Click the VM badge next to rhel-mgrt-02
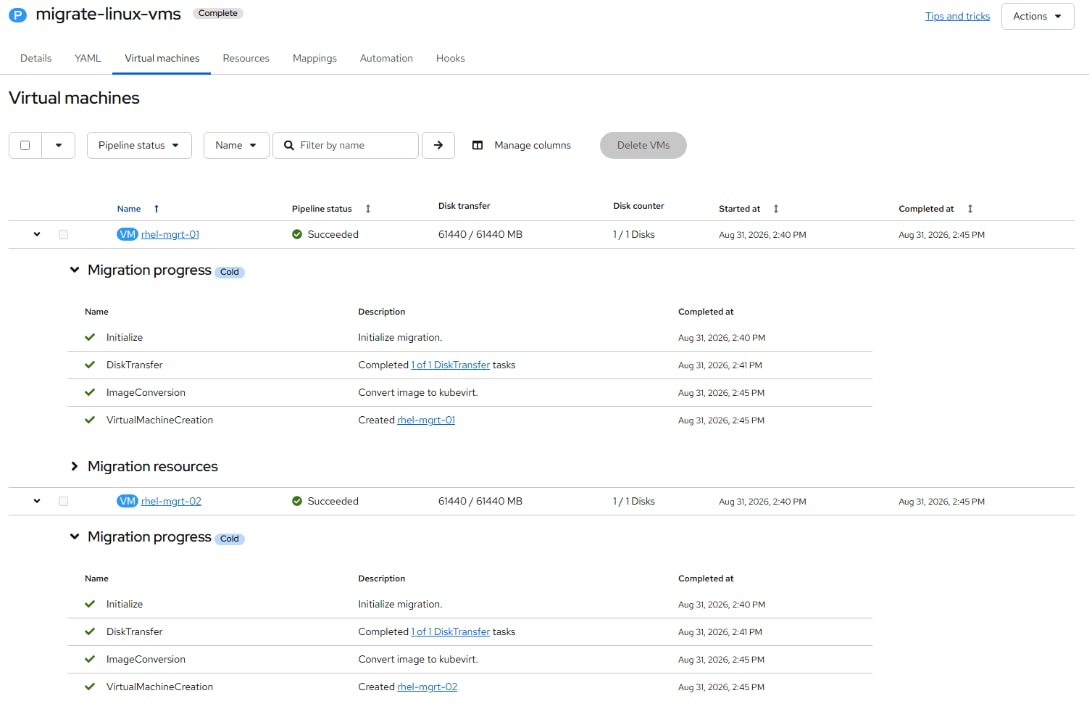Image resolution: width=1092 pixels, height=709 pixels. pos(127,501)
